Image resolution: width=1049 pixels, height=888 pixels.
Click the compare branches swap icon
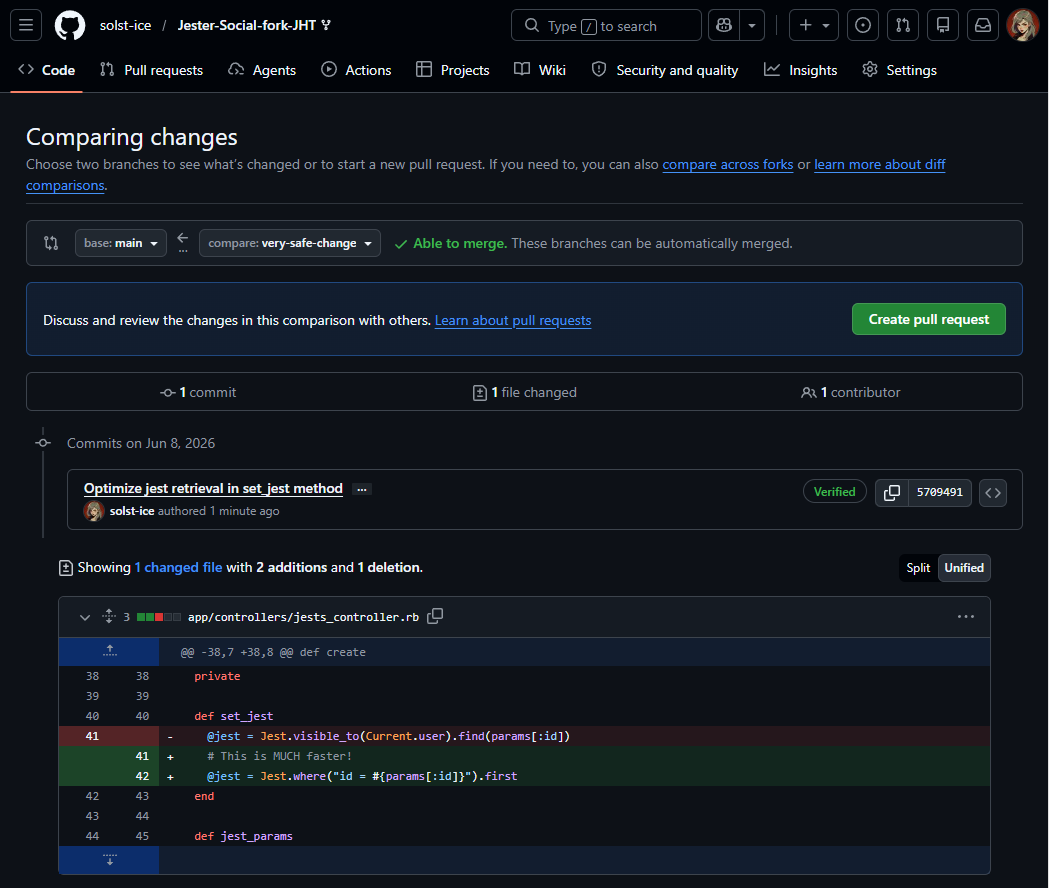51,243
